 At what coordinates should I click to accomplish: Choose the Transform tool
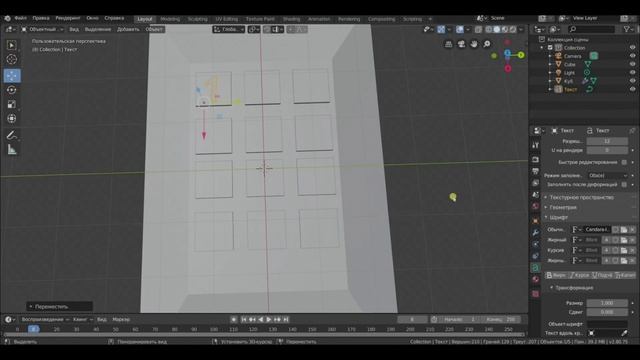[x=12, y=118]
